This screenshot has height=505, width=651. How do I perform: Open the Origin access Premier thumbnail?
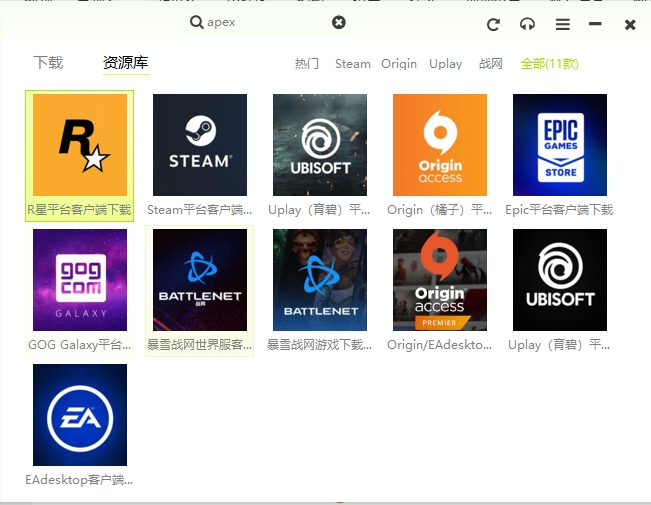tap(440, 280)
